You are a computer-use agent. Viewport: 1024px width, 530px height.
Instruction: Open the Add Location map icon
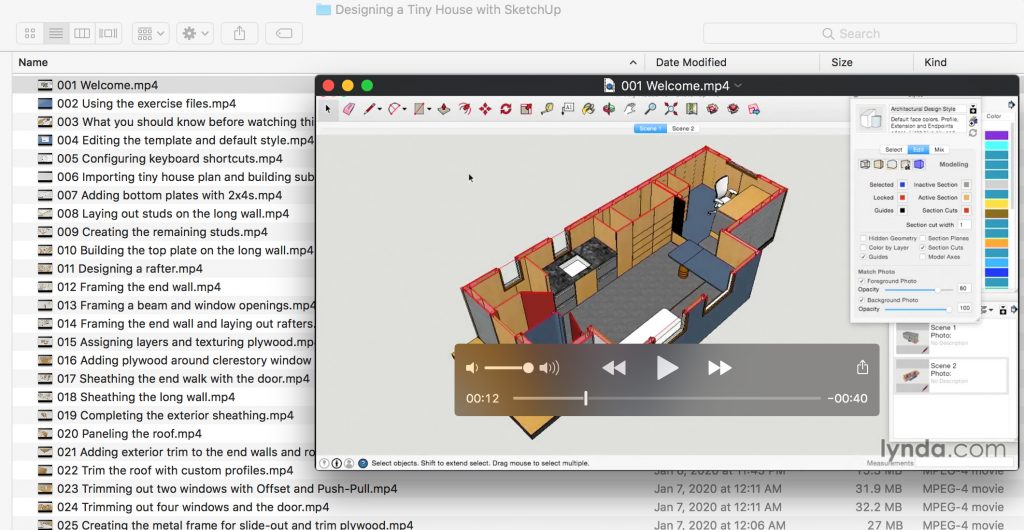[x=692, y=109]
